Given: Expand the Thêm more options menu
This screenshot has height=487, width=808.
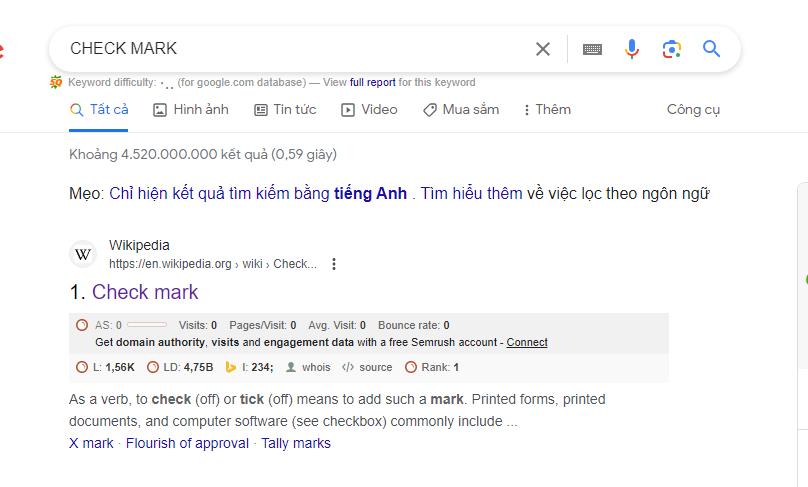Looking at the screenshot, I should 547,110.
